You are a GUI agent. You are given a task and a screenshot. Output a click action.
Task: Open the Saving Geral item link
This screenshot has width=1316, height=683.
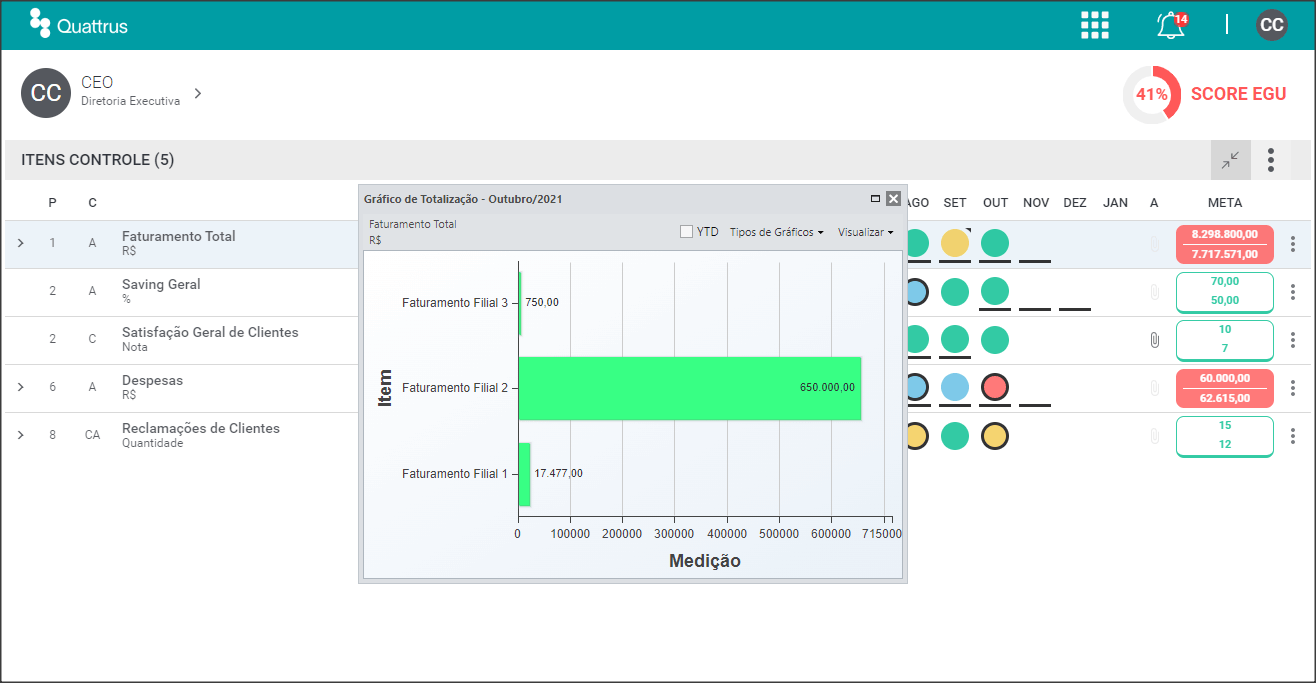click(x=161, y=285)
